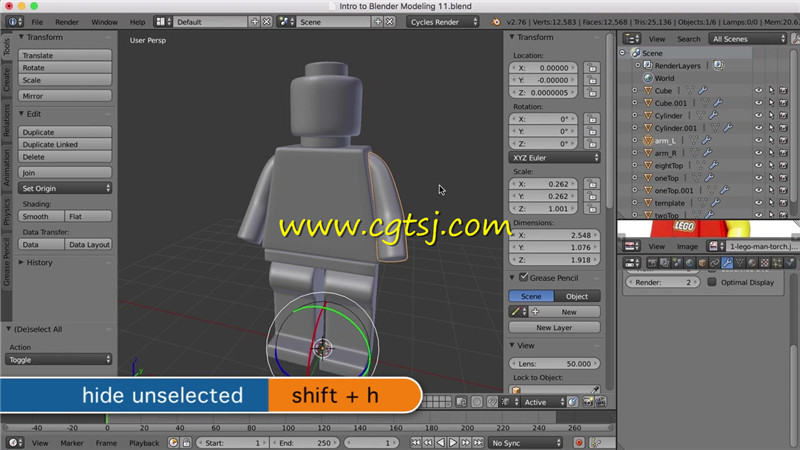Screen dimensions: 800x450
Task: Open the Scene properties tab
Action: 677,263
